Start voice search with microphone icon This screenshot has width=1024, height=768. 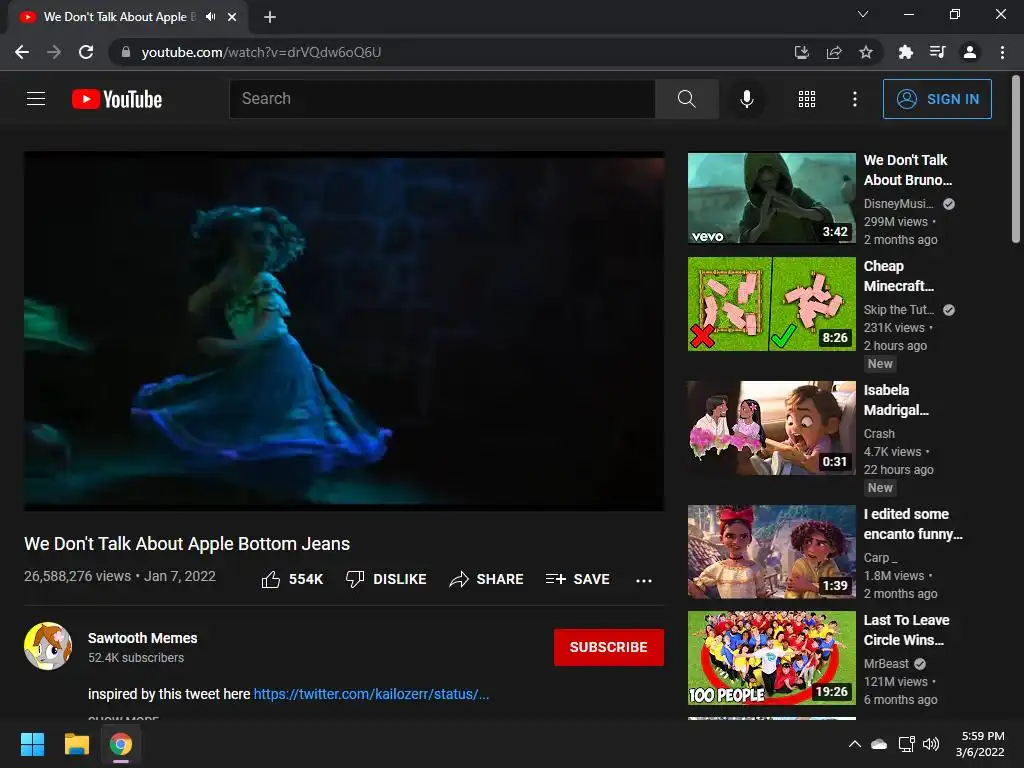pos(746,99)
